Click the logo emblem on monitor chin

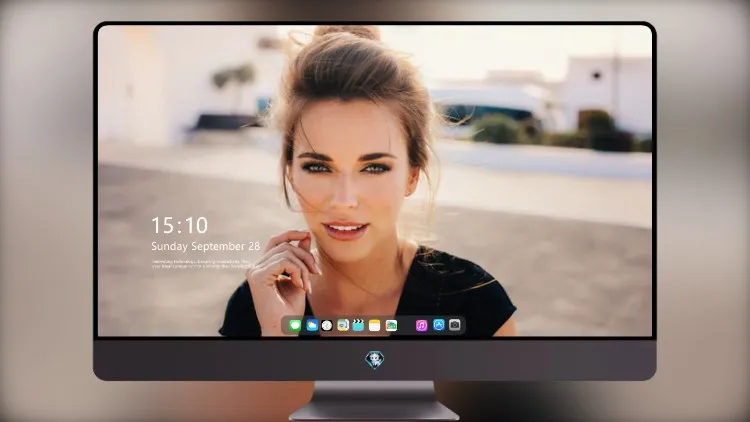pyautogui.click(x=375, y=360)
